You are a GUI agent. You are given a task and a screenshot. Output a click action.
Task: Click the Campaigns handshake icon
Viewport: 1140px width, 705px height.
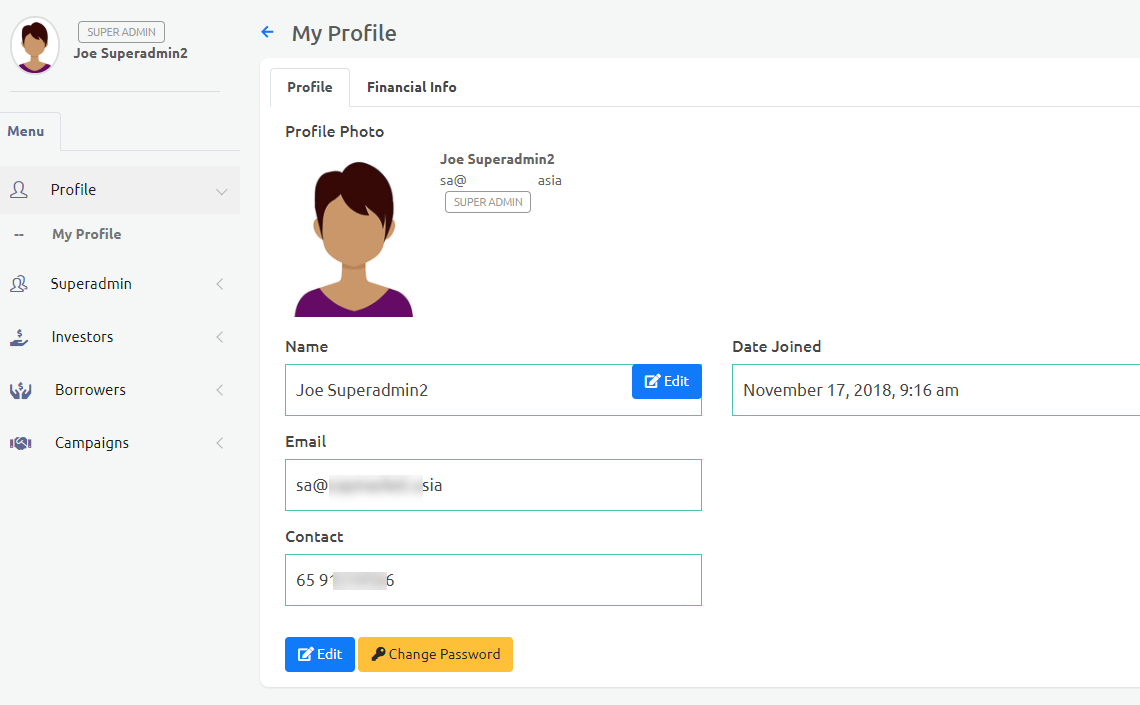point(20,443)
